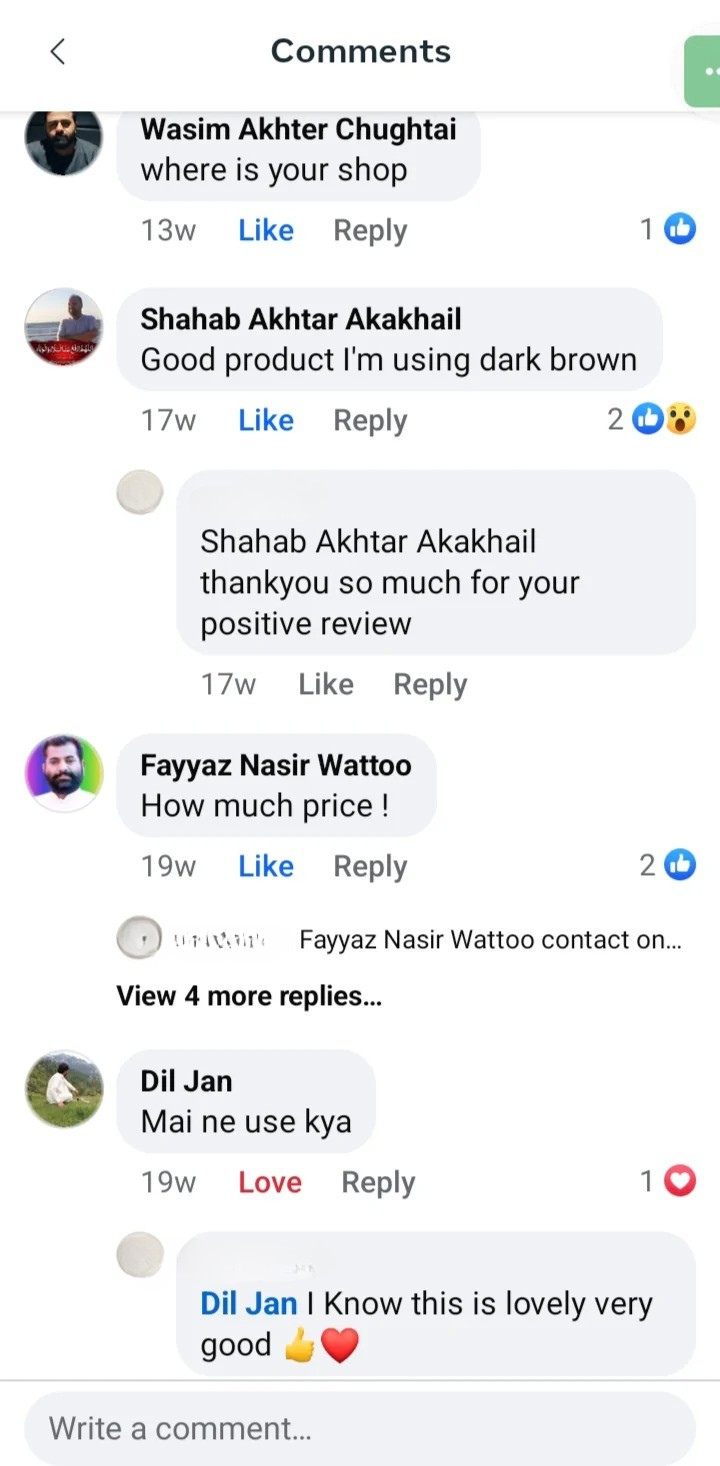Screen dimensions: 720x1466
Task: Go back using the left chevron arrow
Action: (x=58, y=52)
